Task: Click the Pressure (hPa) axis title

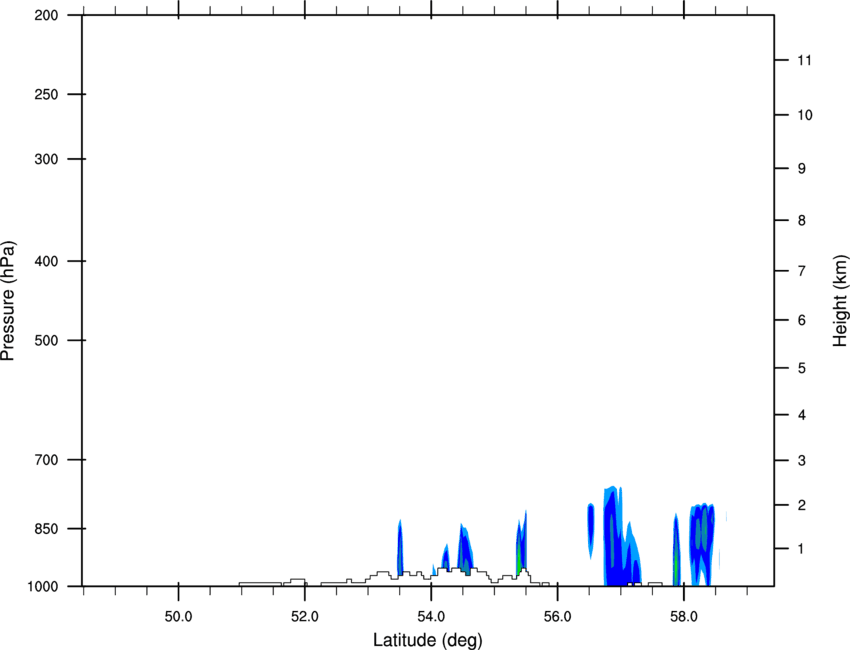Action: click(8, 301)
